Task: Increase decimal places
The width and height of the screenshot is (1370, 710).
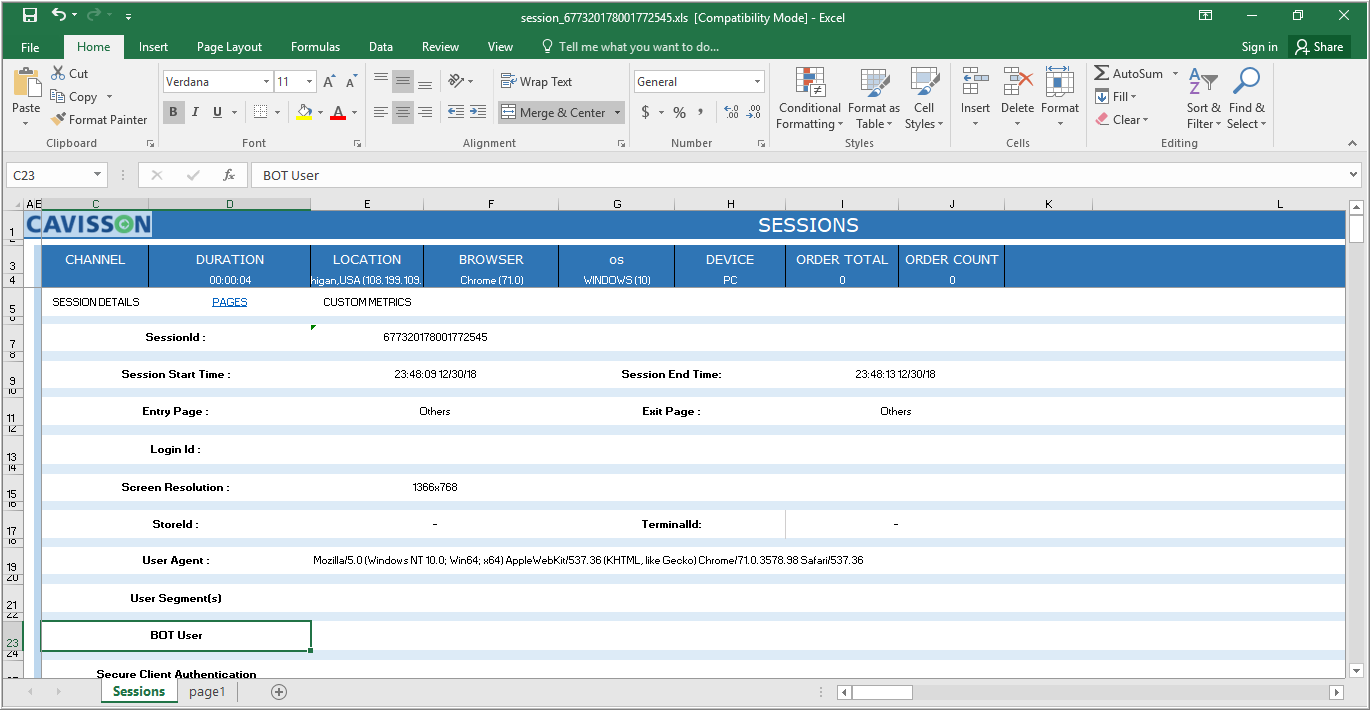Action: click(731, 113)
